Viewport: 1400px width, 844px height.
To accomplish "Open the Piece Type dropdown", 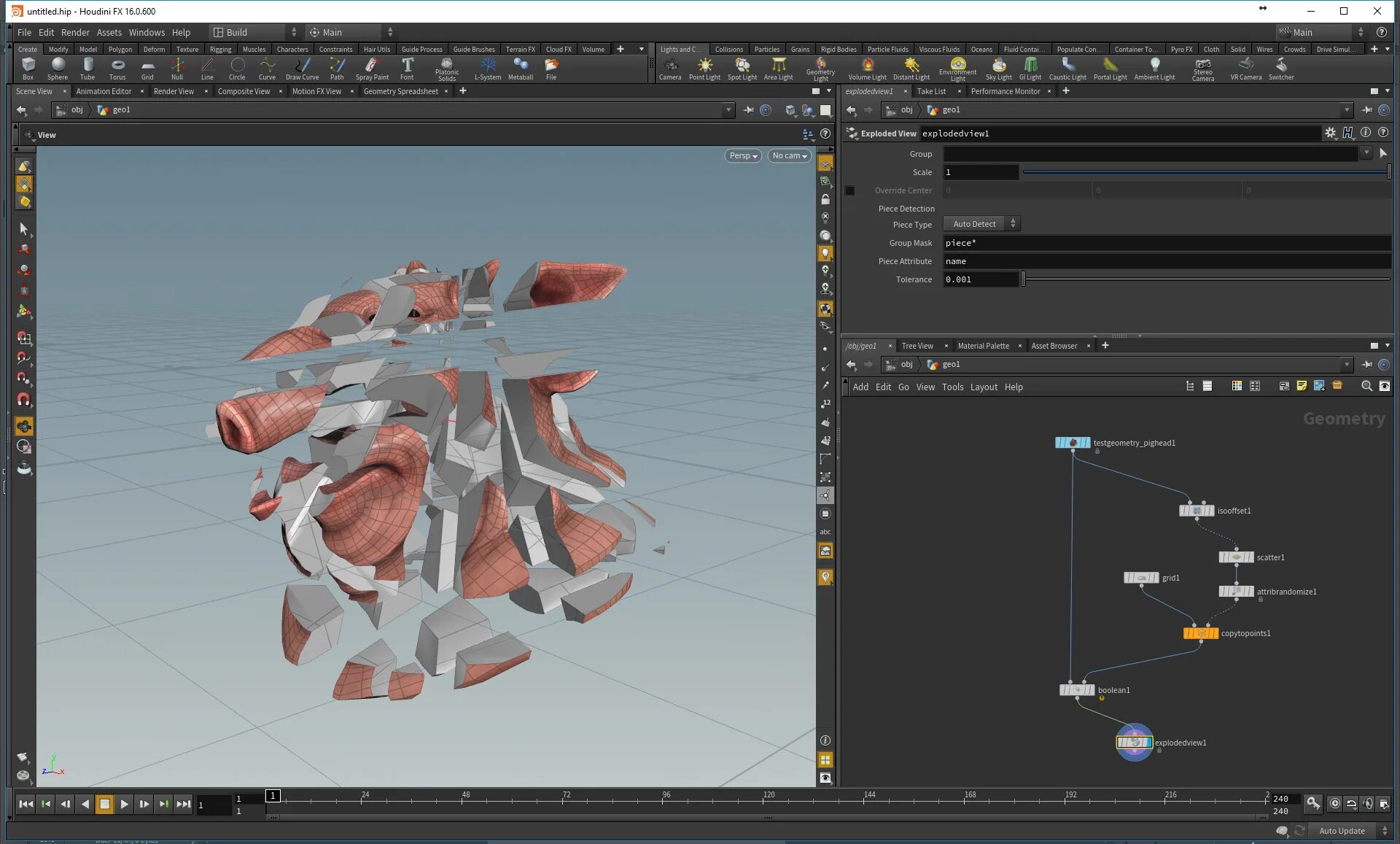I will click(981, 224).
